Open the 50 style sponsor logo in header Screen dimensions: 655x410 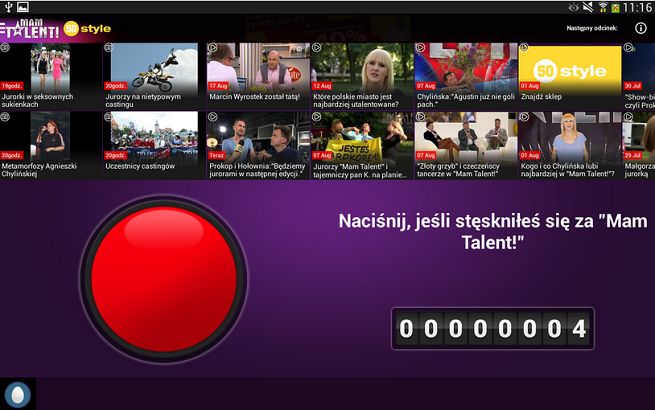pyautogui.click(x=87, y=28)
